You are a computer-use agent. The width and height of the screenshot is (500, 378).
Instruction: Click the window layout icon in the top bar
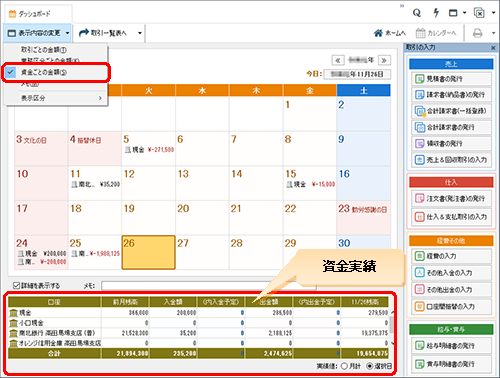point(453,13)
